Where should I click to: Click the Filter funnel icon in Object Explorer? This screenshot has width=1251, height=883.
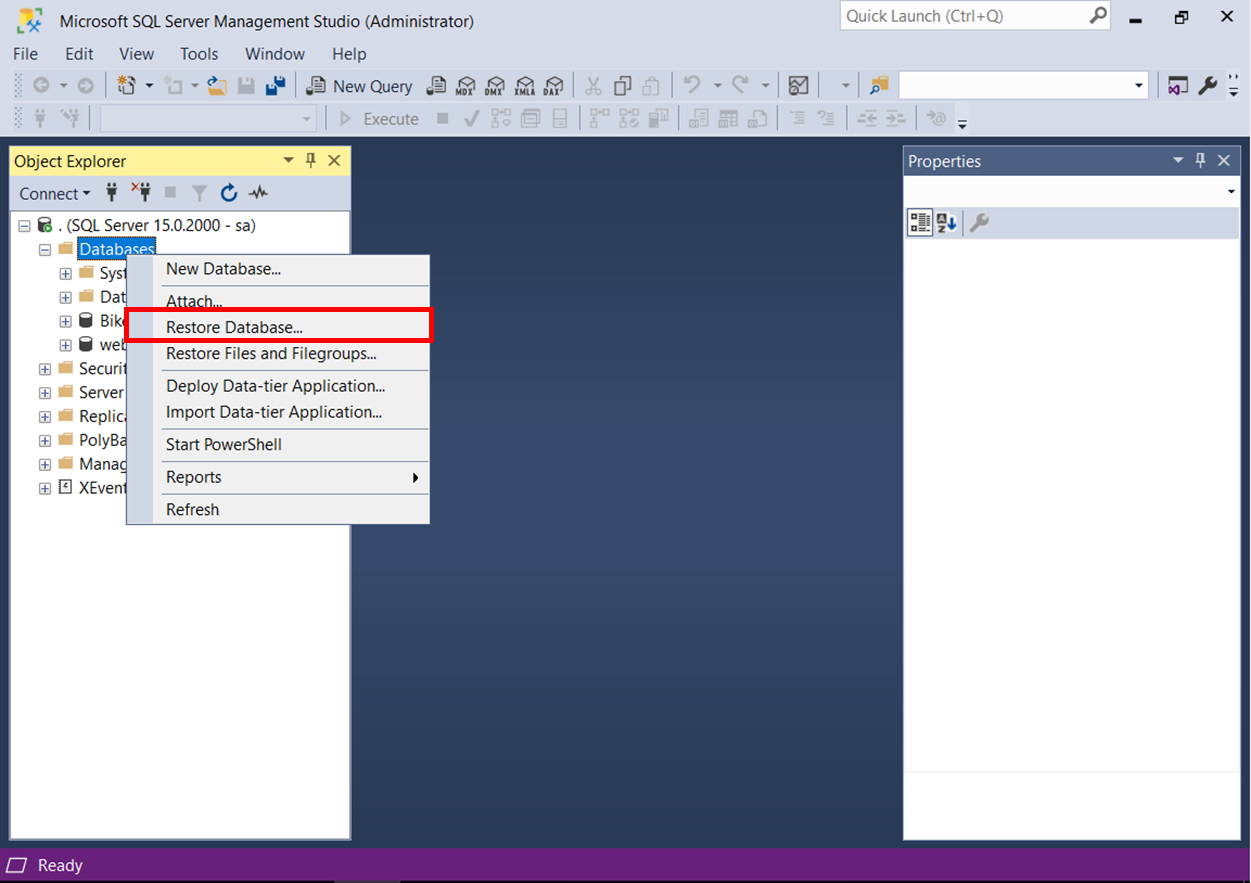click(x=200, y=193)
